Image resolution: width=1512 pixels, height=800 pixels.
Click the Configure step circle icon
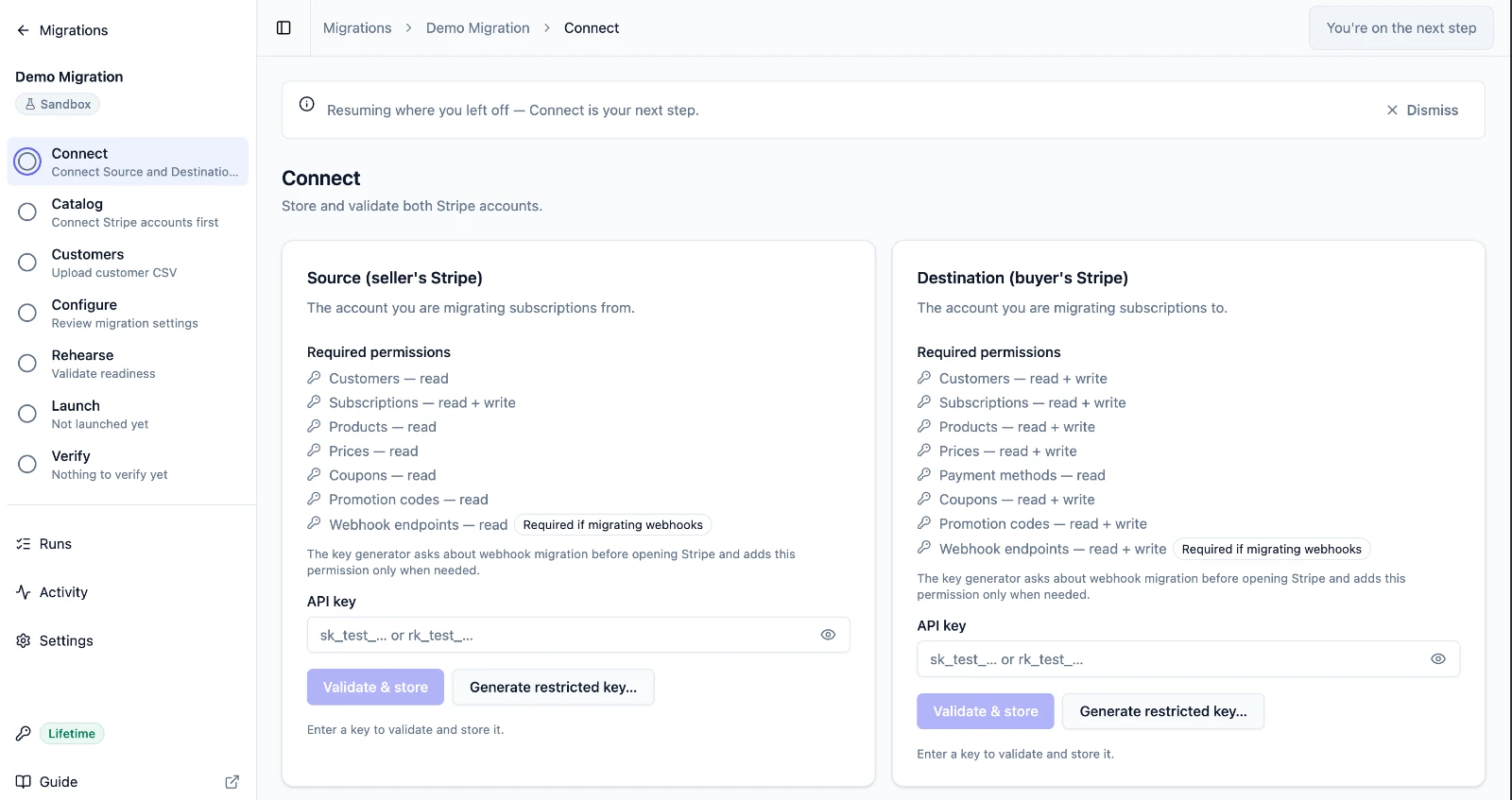click(x=27, y=313)
